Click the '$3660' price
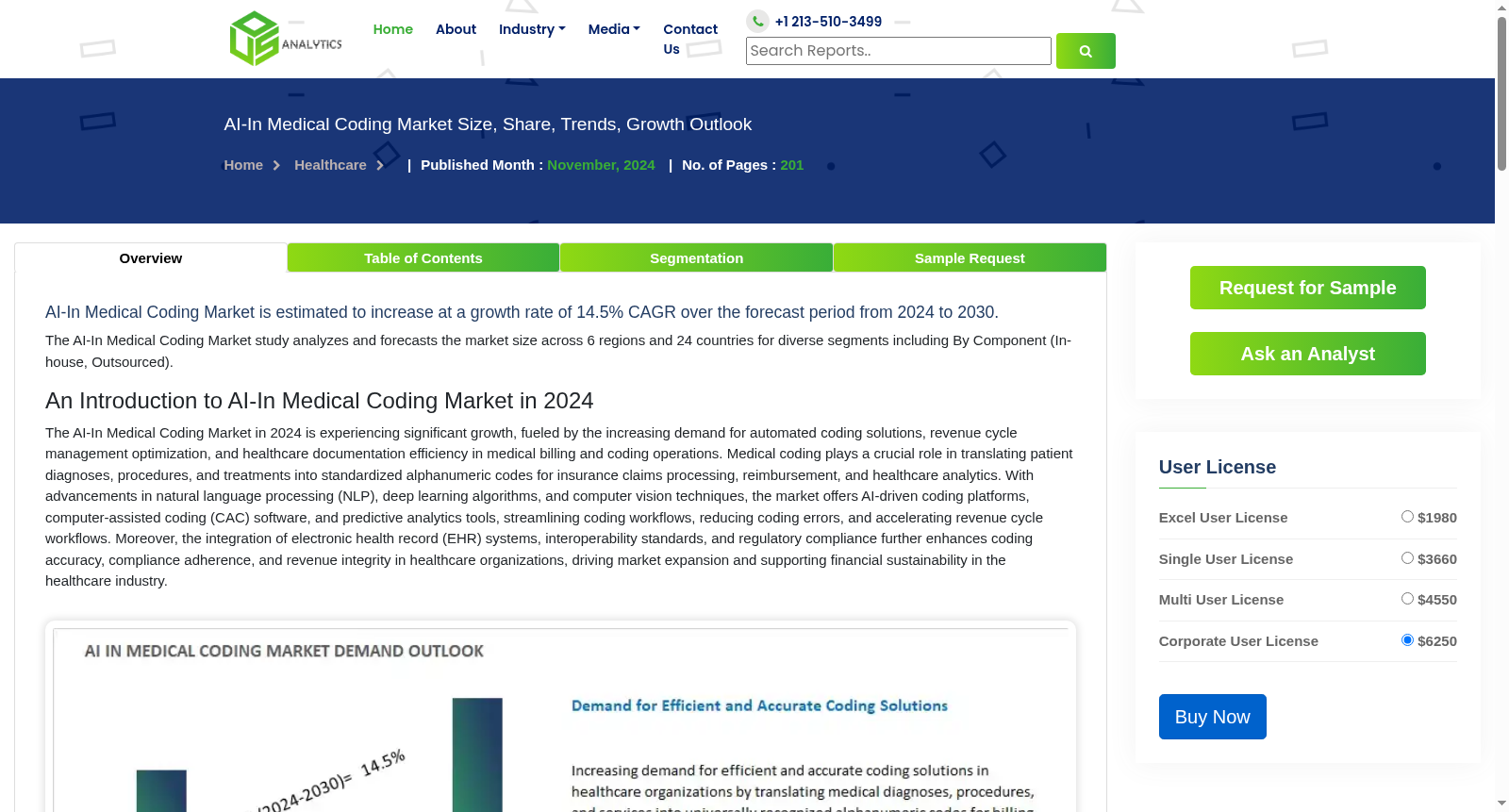This screenshot has width=1509, height=812. pyautogui.click(x=1437, y=559)
